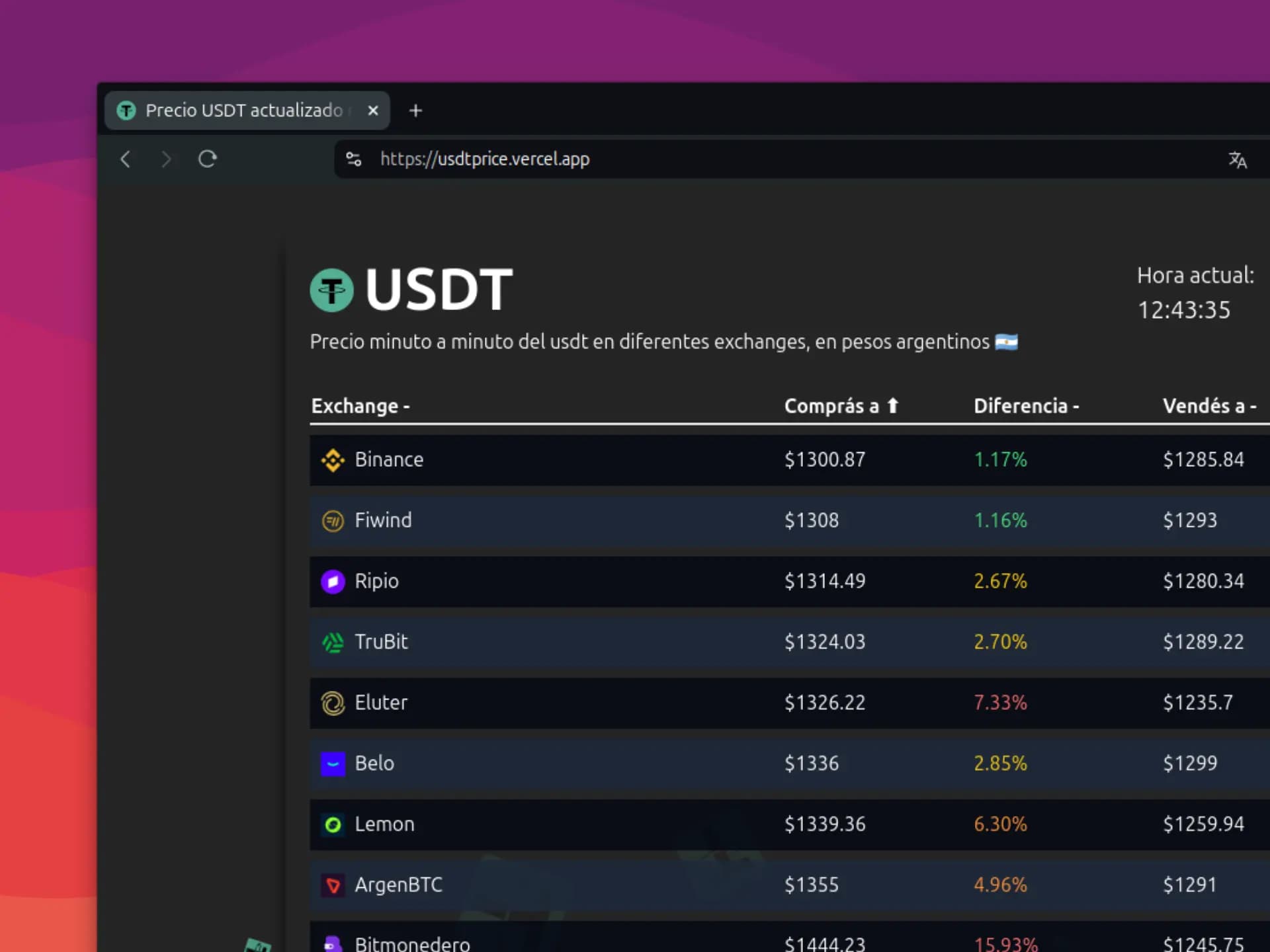Click the large USDT page heading
1270x952 pixels.
pos(439,290)
